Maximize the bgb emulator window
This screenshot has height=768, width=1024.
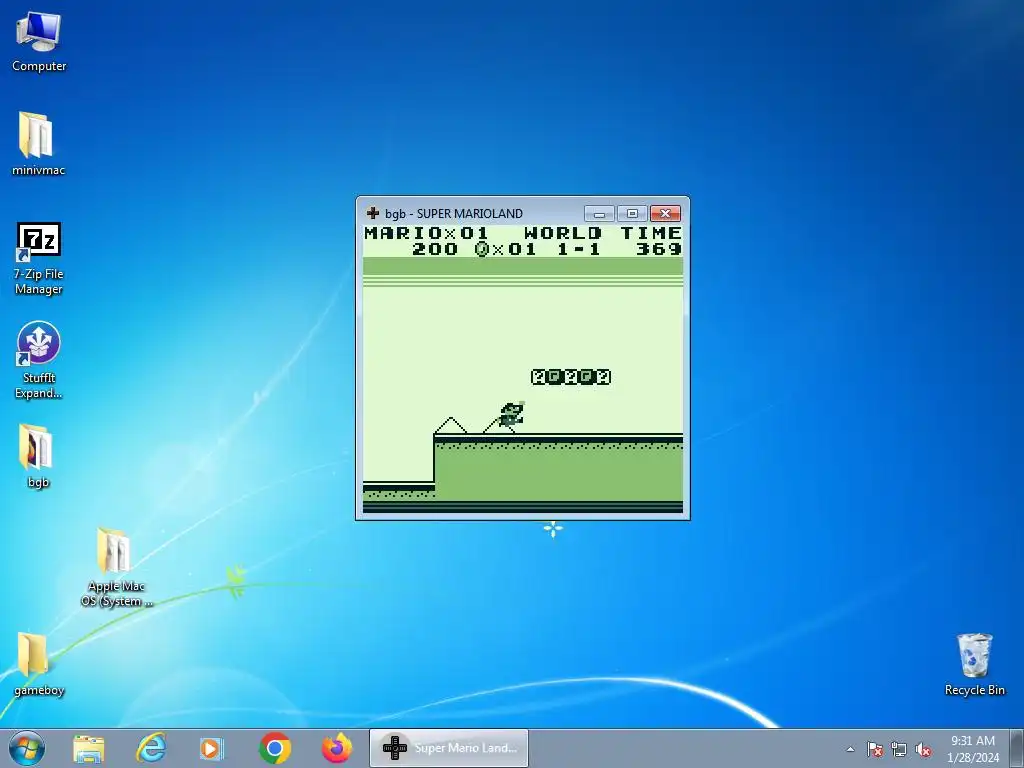click(x=632, y=214)
